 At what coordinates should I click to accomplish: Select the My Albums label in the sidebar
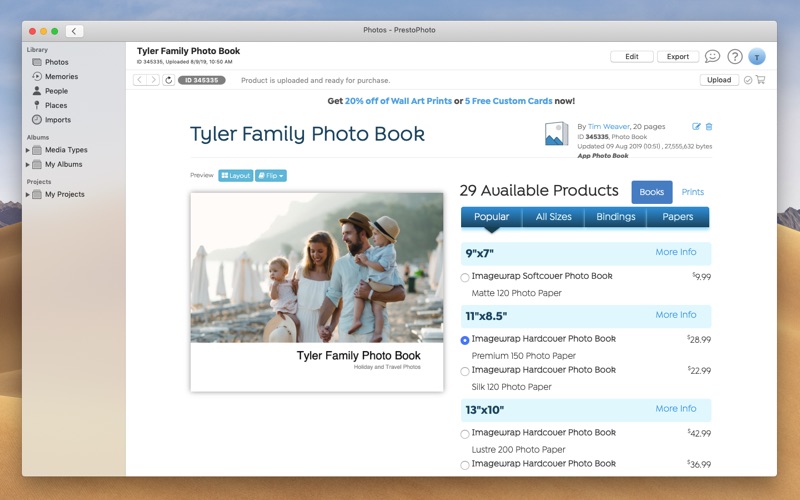(x=63, y=164)
